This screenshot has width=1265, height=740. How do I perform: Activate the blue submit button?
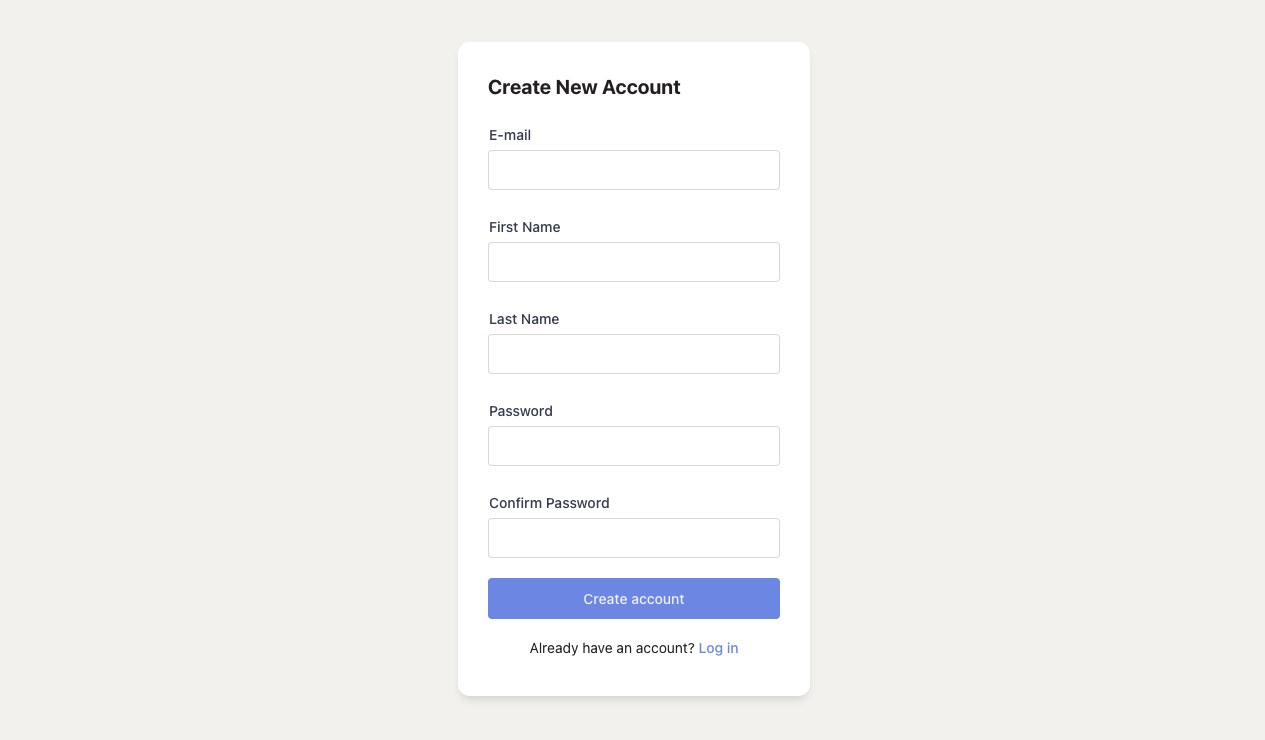[634, 598]
